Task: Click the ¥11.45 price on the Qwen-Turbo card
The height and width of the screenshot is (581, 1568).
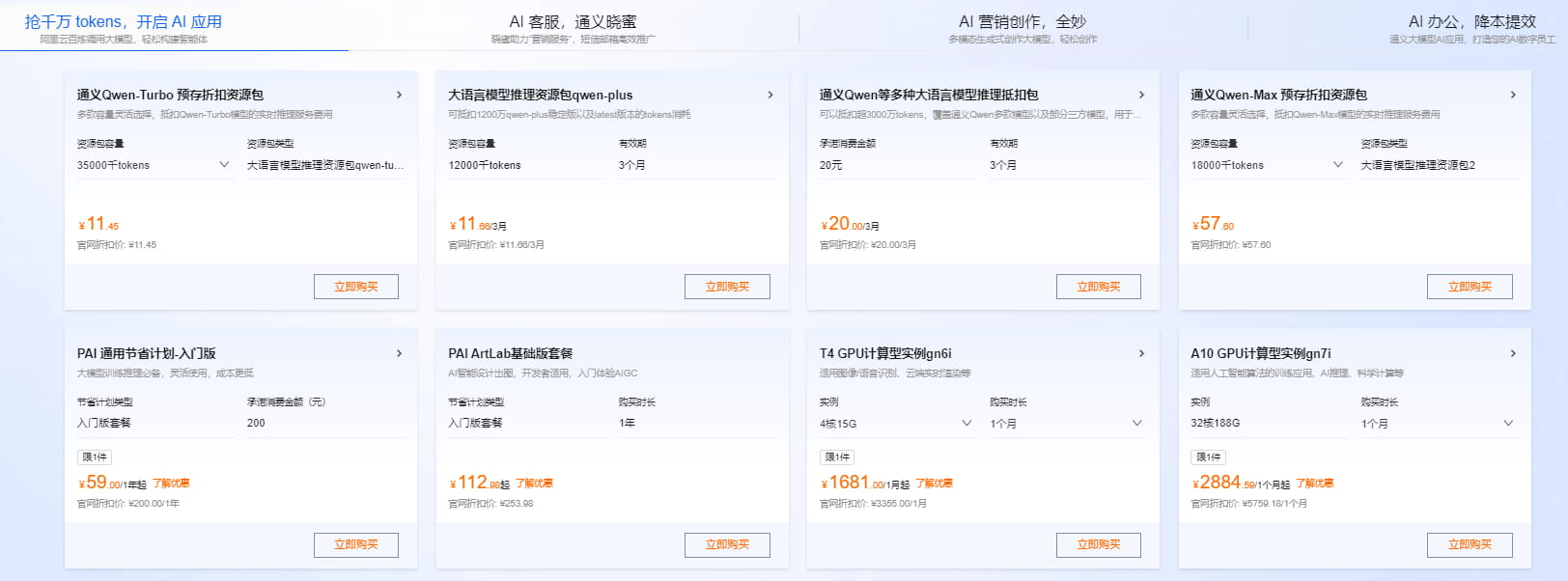Action: 98,224
